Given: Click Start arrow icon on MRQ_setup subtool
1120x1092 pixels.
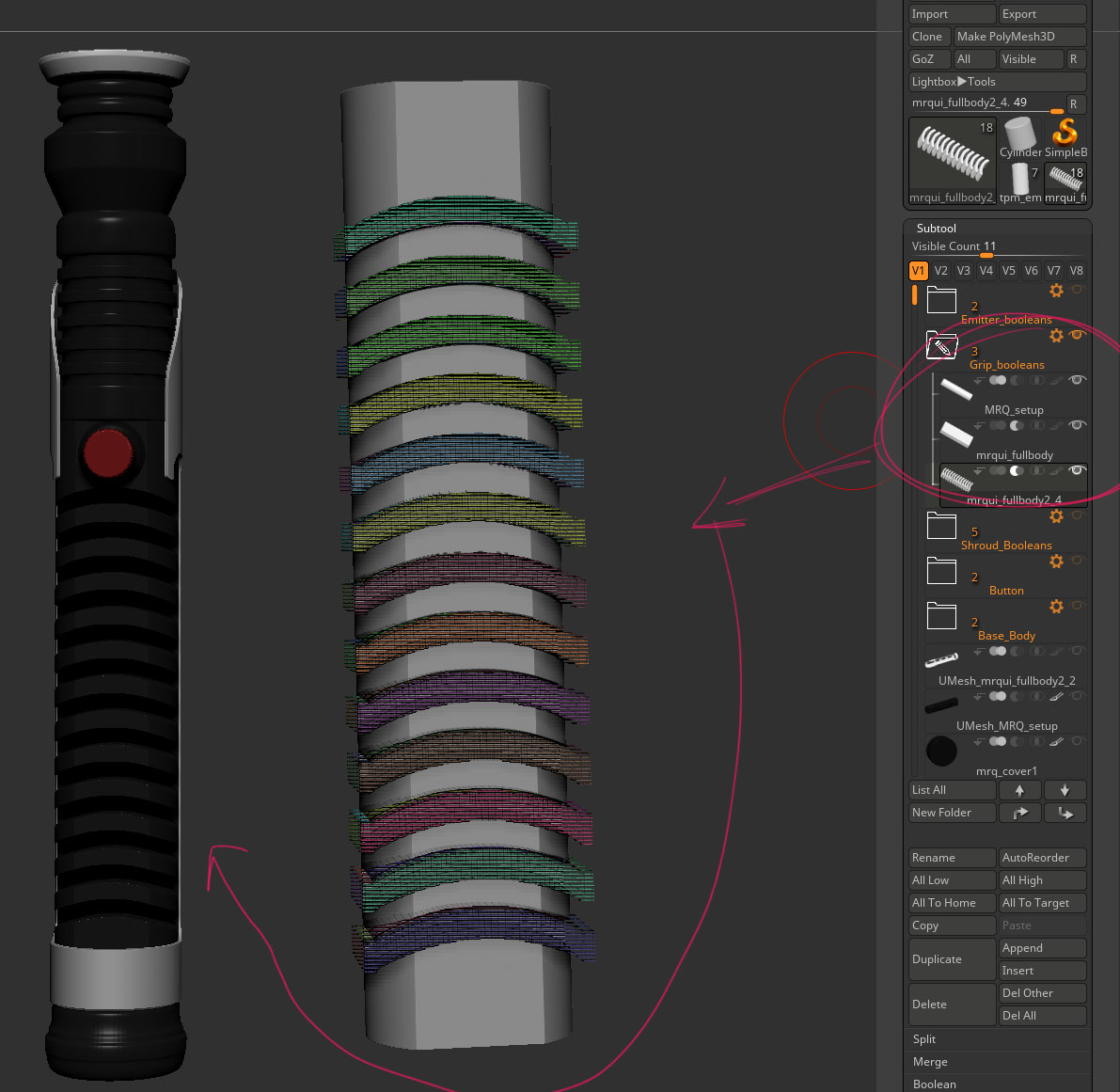Looking at the screenshot, I should tap(979, 381).
